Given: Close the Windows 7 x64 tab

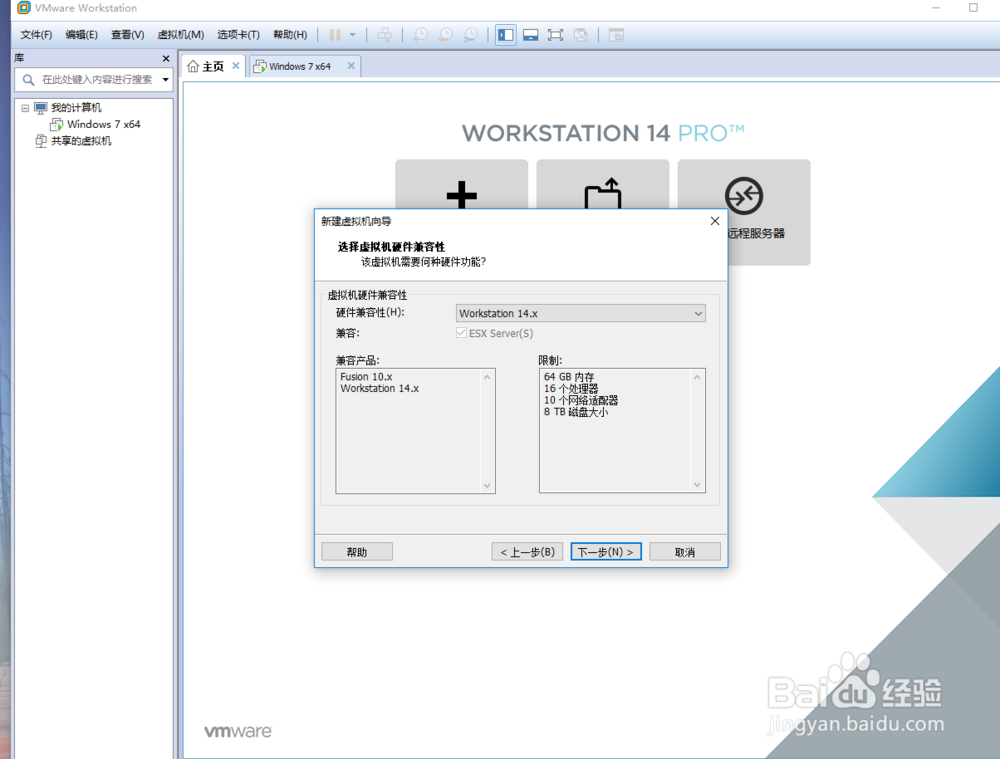Looking at the screenshot, I should (351, 66).
